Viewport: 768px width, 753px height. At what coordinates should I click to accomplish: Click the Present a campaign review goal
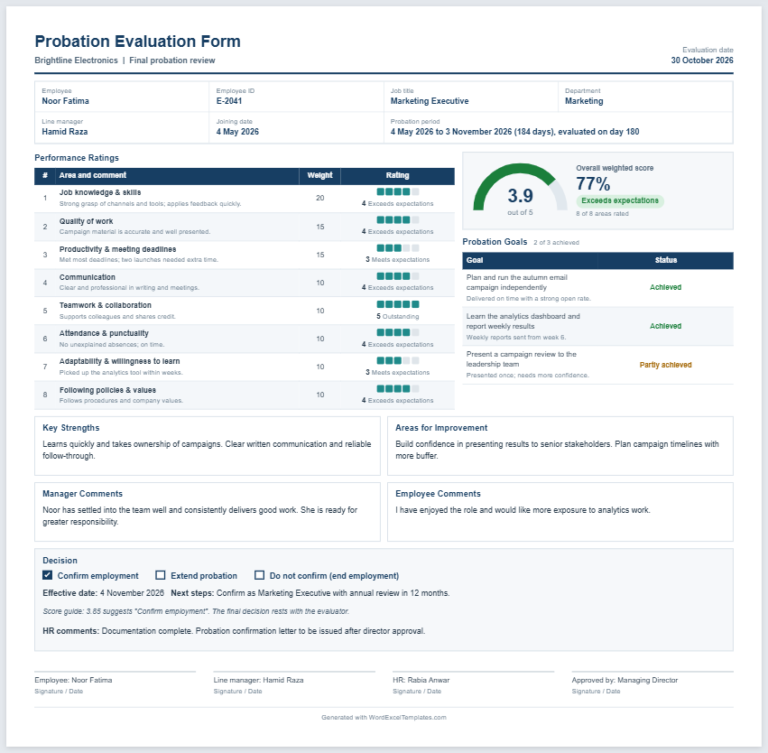tap(521, 359)
